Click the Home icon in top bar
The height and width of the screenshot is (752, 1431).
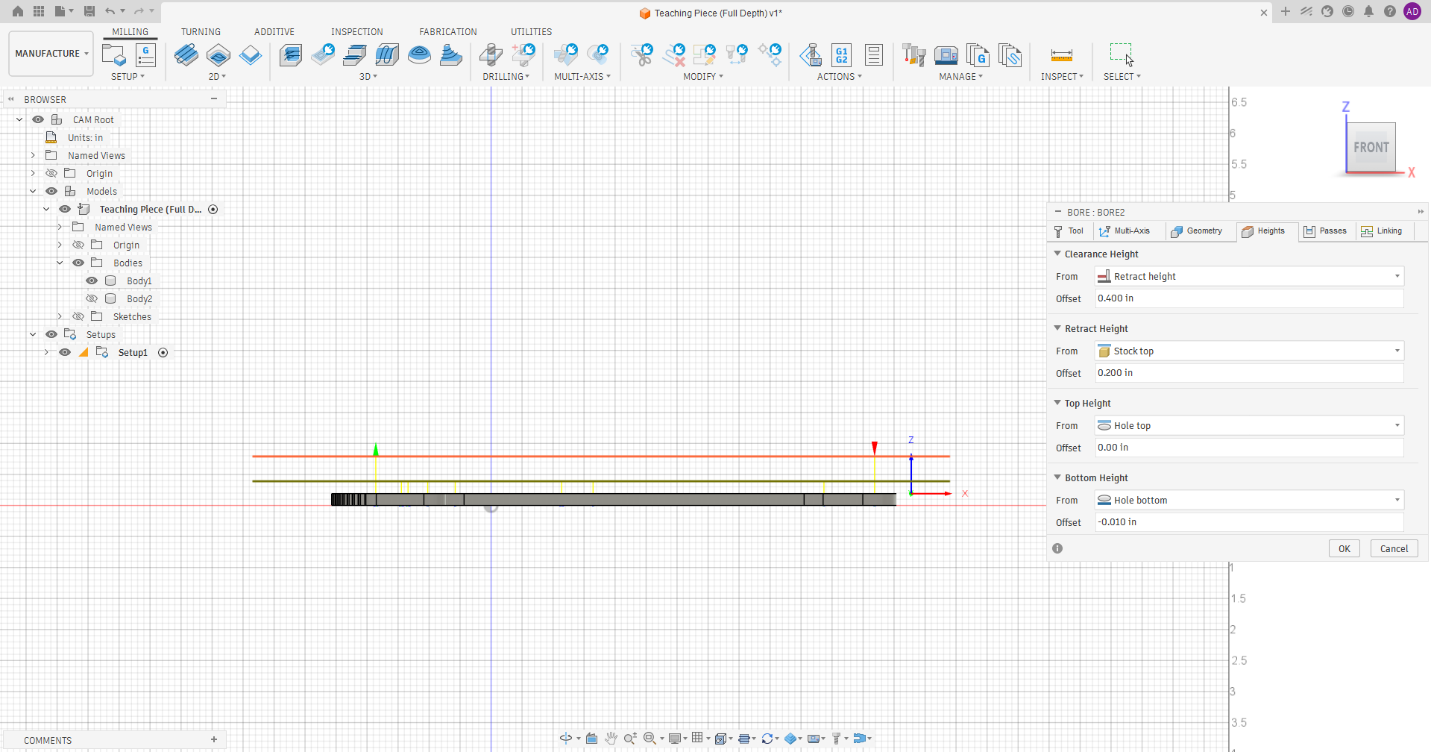17,11
